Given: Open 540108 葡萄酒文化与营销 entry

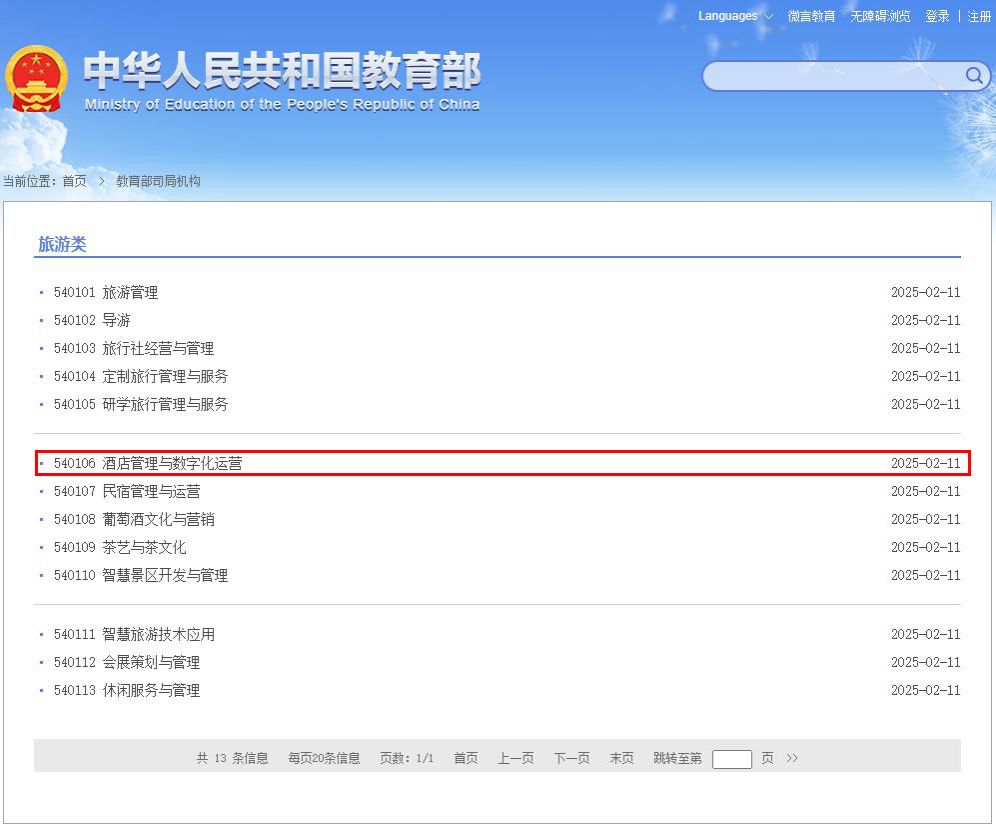Looking at the screenshot, I should coord(134,519).
